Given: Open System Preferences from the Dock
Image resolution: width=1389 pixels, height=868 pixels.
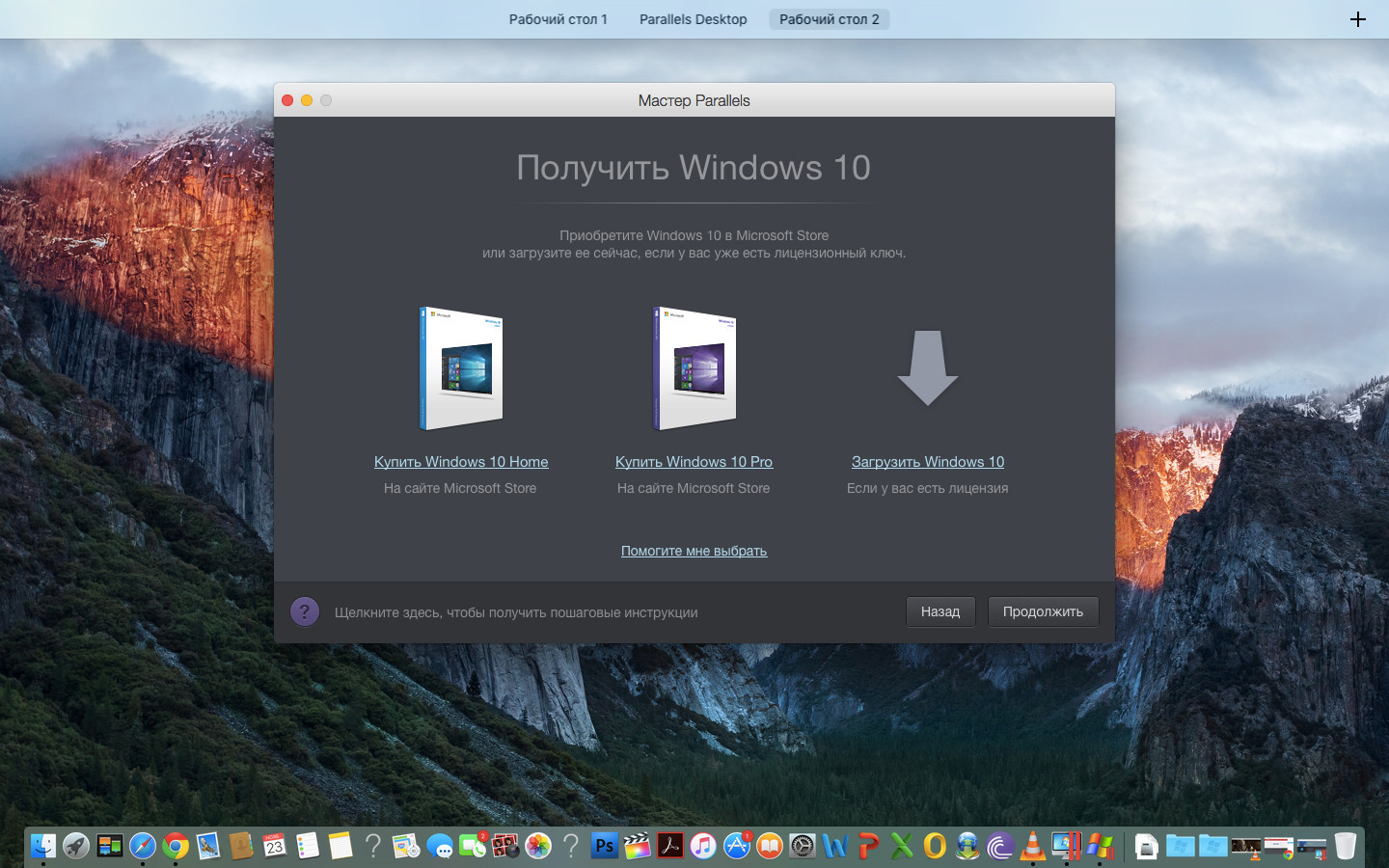Looking at the screenshot, I should (x=802, y=846).
